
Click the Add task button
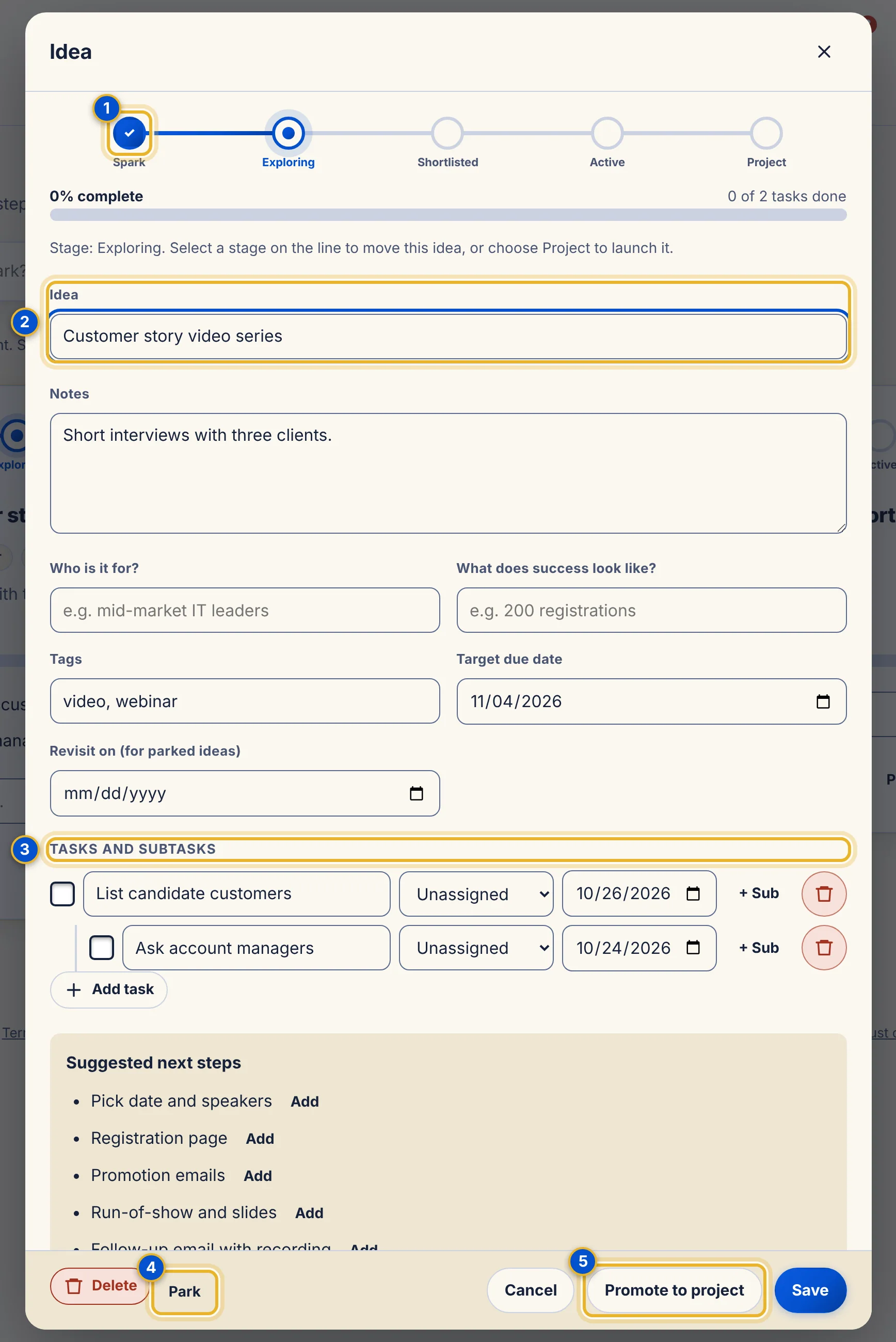click(108, 989)
